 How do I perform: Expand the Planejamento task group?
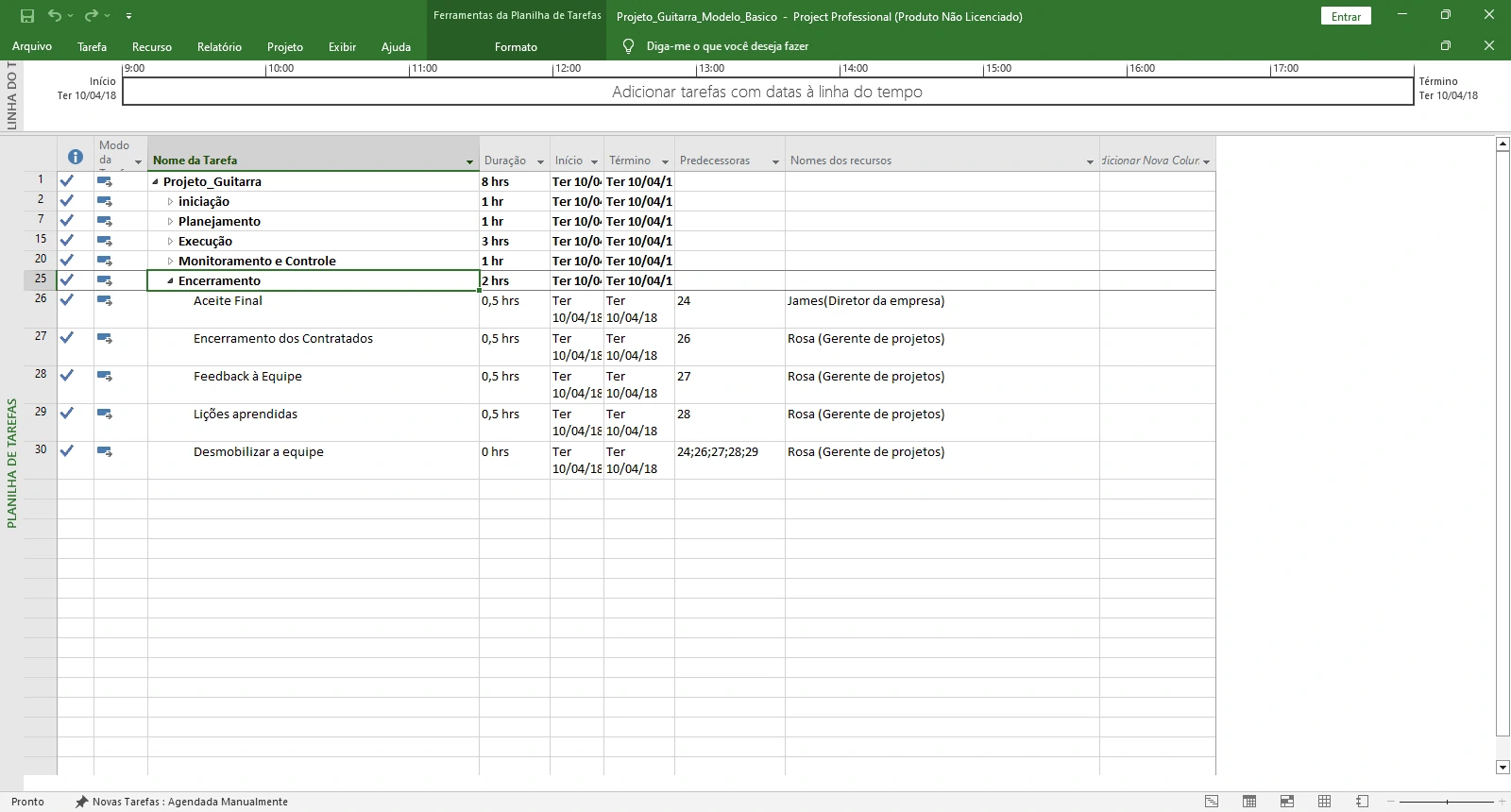pyautogui.click(x=170, y=222)
